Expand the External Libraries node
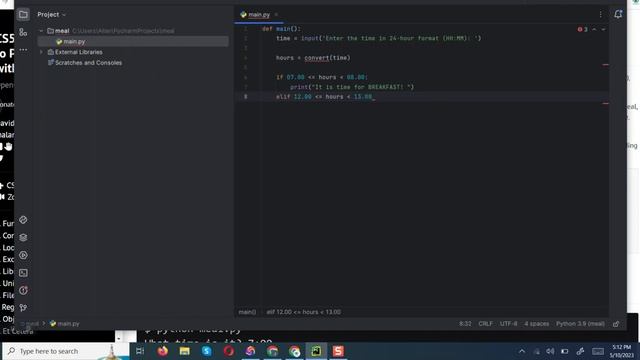640x360 pixels. pyautogui.click(x=41, y=52)
